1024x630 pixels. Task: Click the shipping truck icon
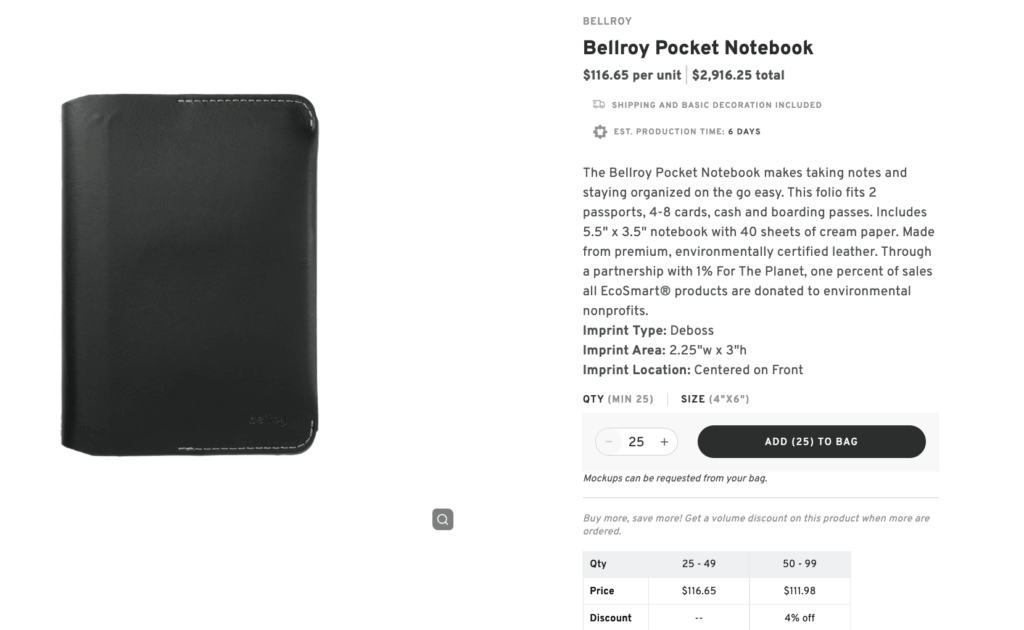598,104
